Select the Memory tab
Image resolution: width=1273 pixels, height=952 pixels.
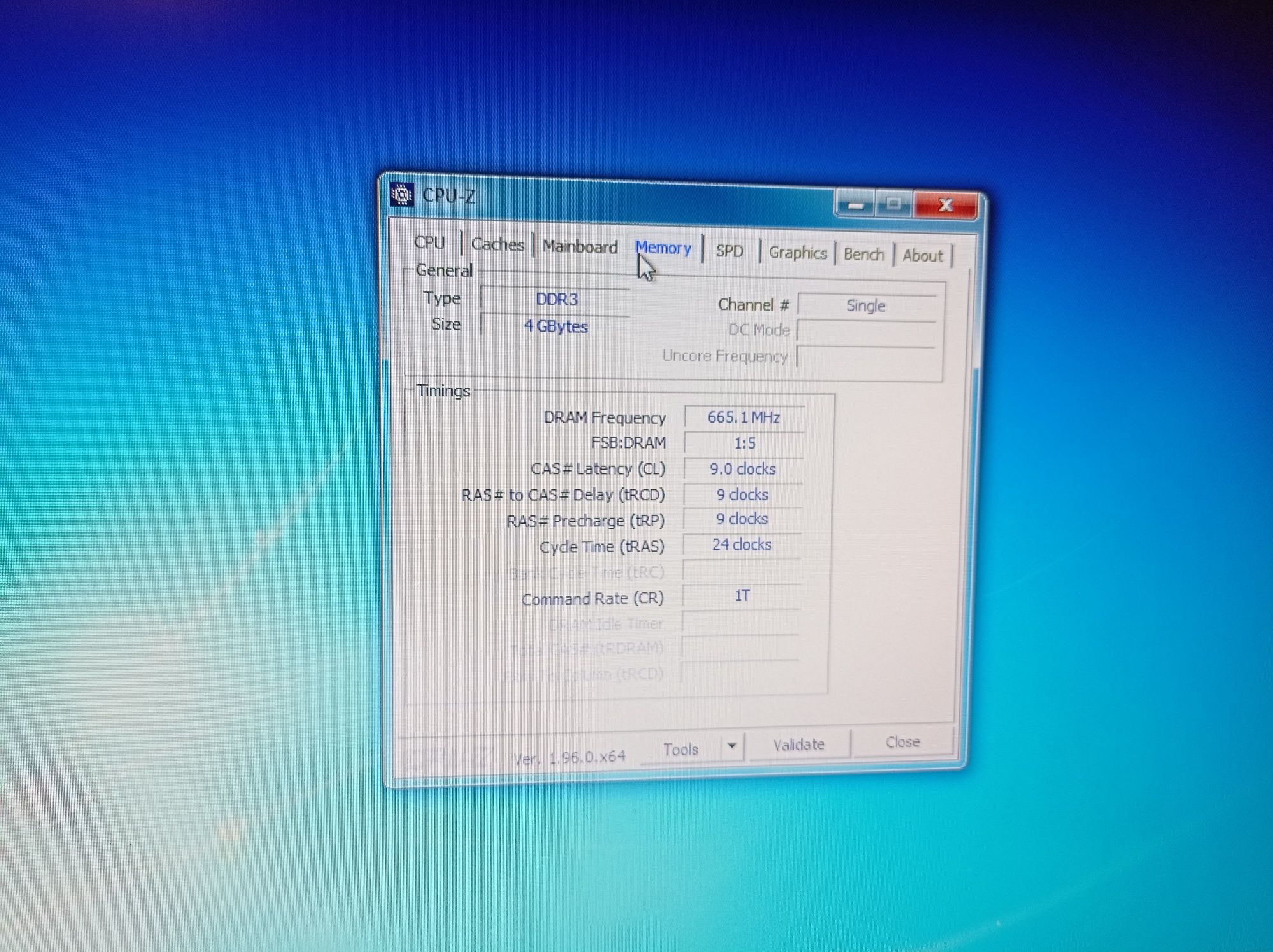point(663,248)
